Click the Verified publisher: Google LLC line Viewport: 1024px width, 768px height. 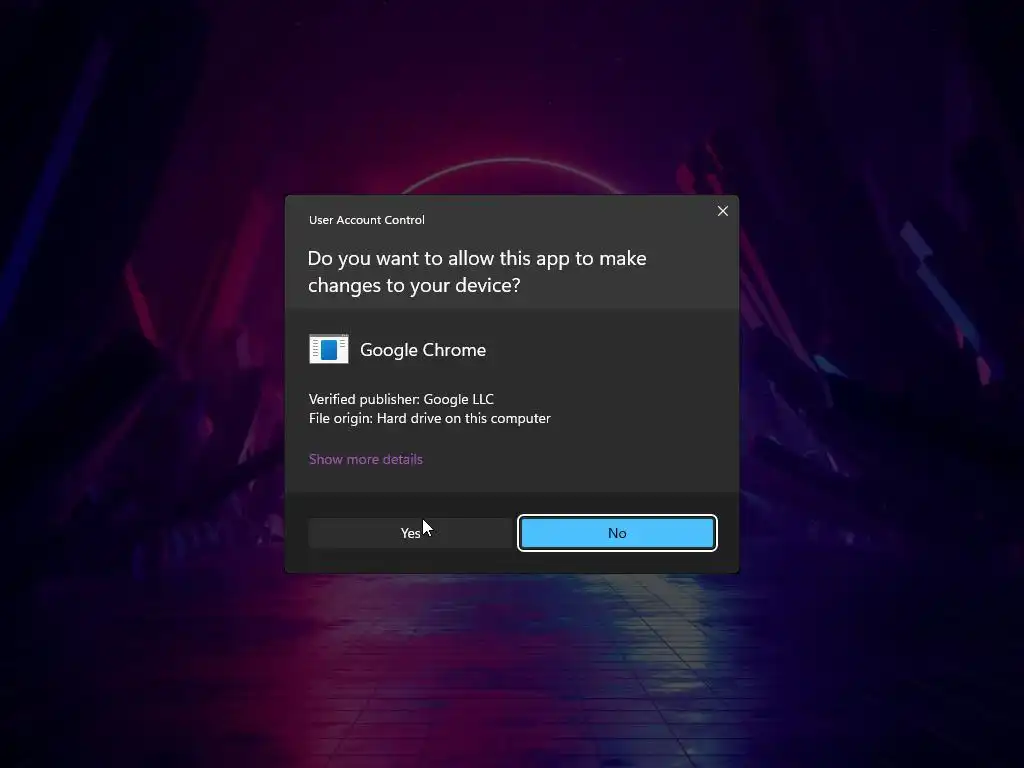401,399
